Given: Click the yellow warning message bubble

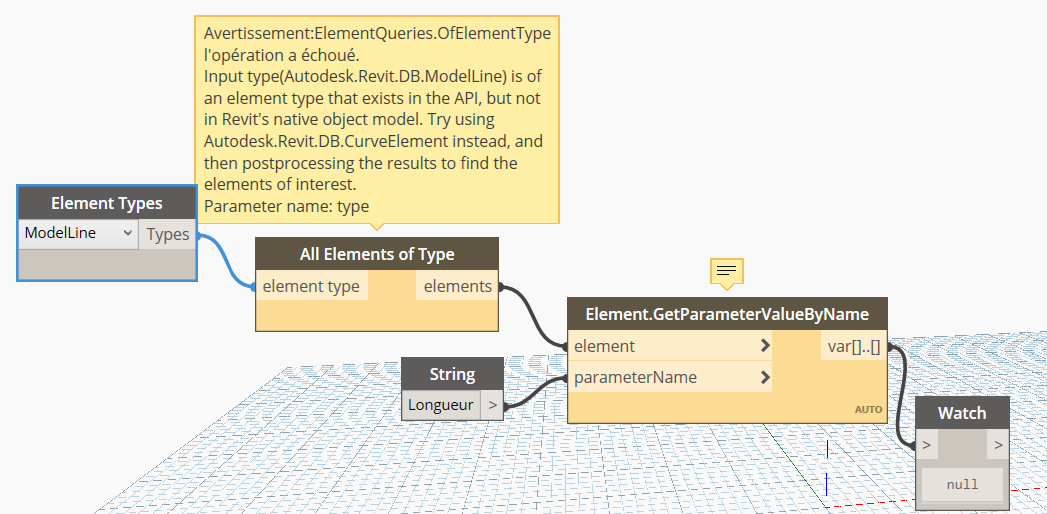Looking at the screenshot, I should [377, 118].
